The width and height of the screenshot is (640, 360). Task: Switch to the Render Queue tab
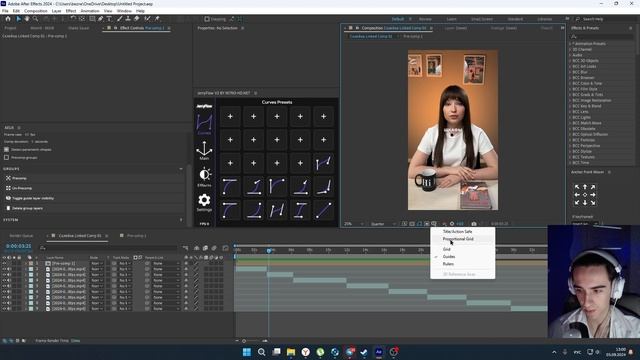tap(21, 236)
